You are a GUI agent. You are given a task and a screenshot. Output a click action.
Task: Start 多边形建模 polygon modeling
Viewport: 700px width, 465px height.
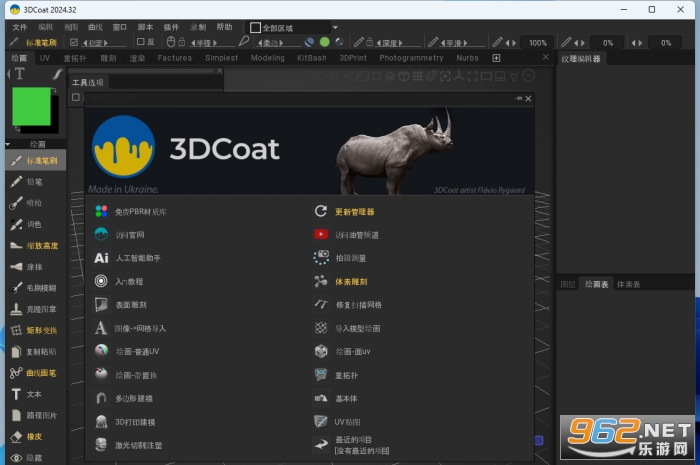[124, 399]
